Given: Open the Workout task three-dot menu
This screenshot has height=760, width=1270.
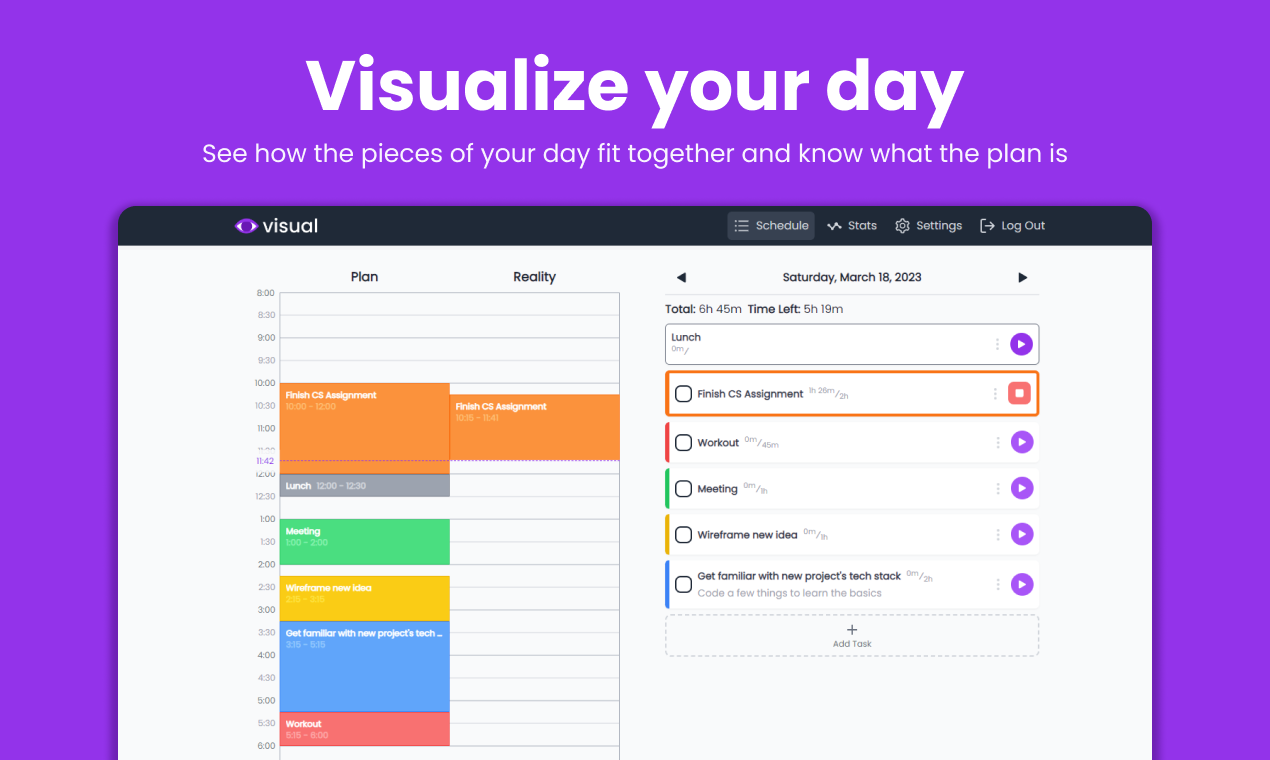Looking at the screenshot, I should click(x=997, y=442).
